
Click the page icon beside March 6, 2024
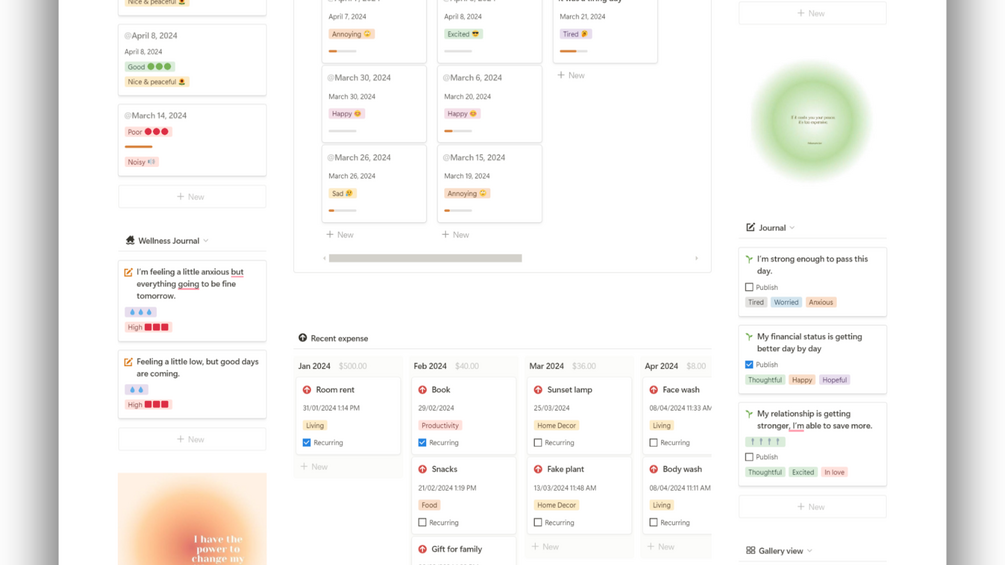[446, 78]
